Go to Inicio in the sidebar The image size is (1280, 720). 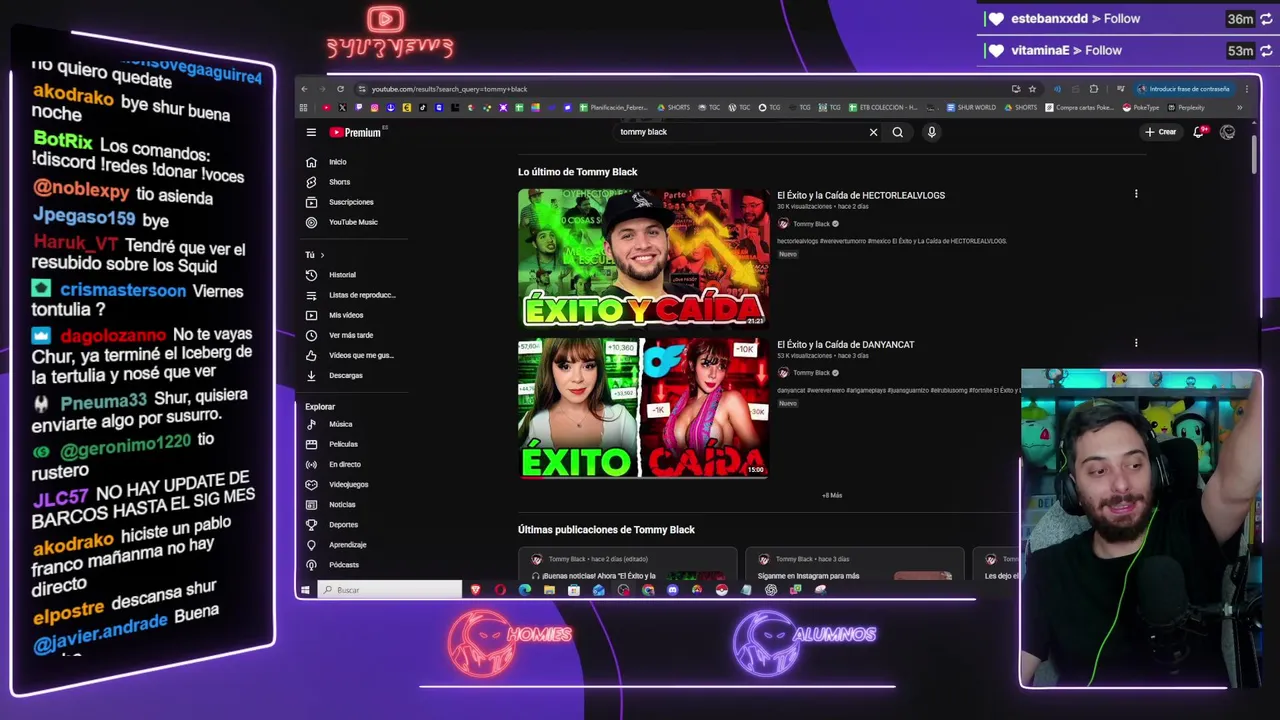point(337,162)
